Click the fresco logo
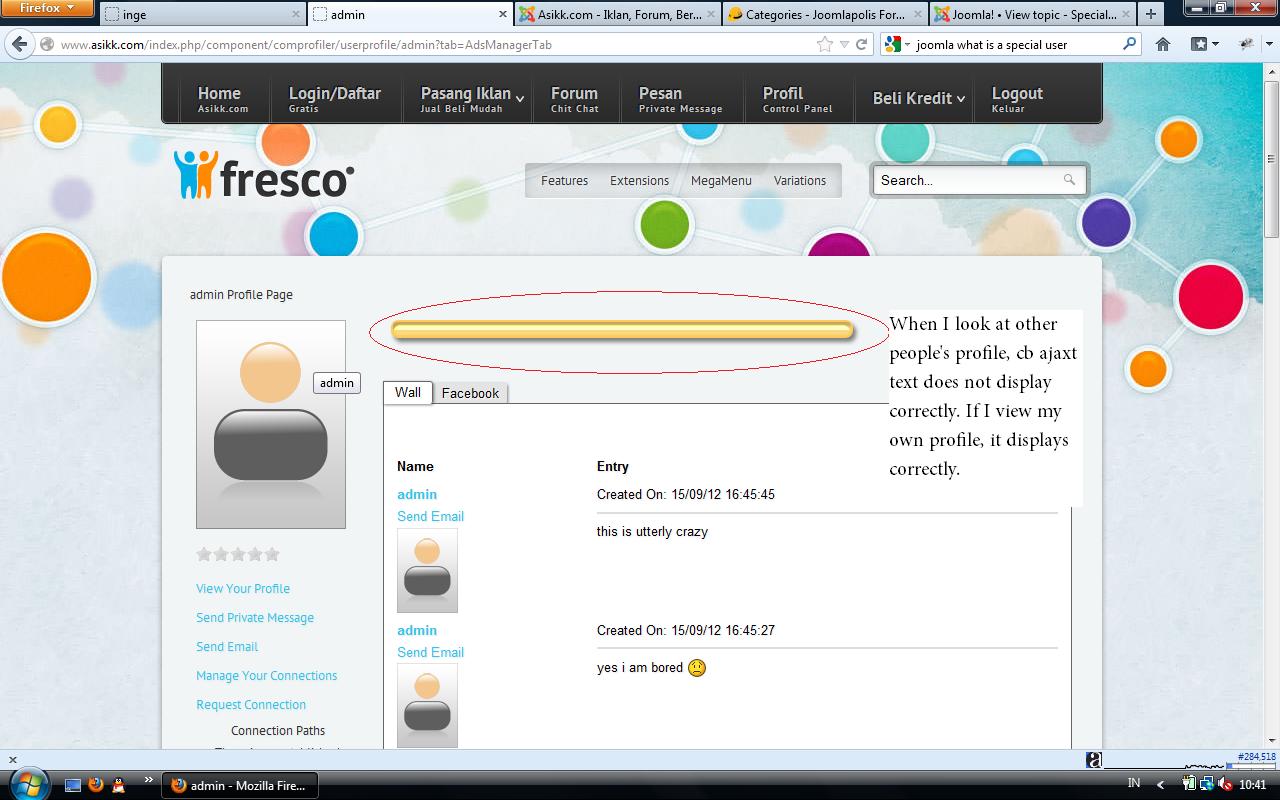 264,175
